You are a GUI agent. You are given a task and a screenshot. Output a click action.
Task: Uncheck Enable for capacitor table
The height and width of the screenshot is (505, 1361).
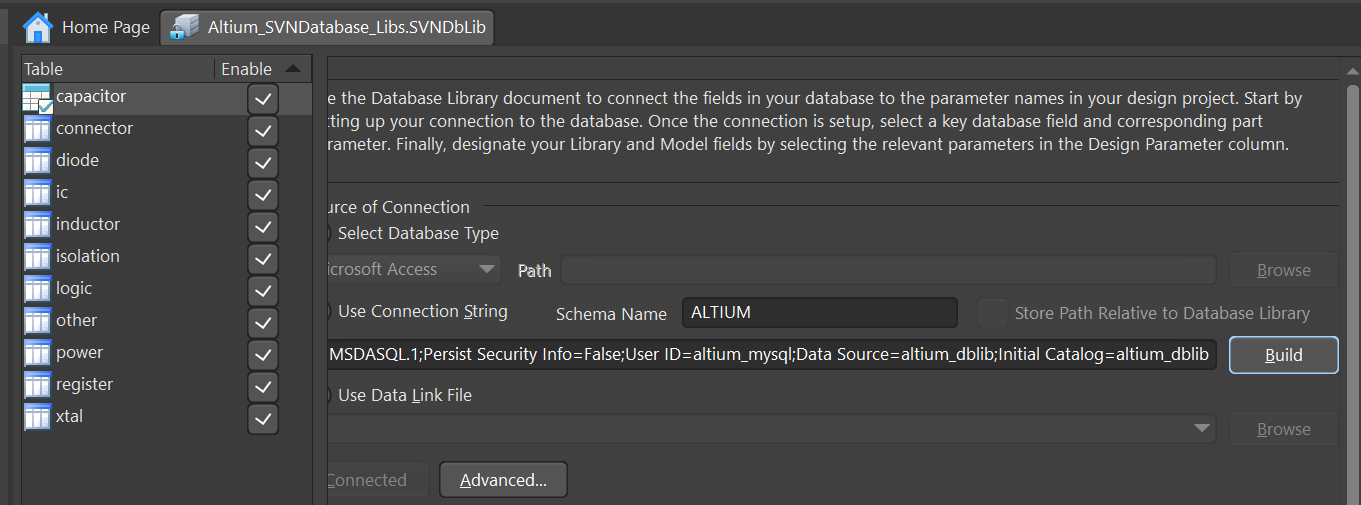pos(263,99)
